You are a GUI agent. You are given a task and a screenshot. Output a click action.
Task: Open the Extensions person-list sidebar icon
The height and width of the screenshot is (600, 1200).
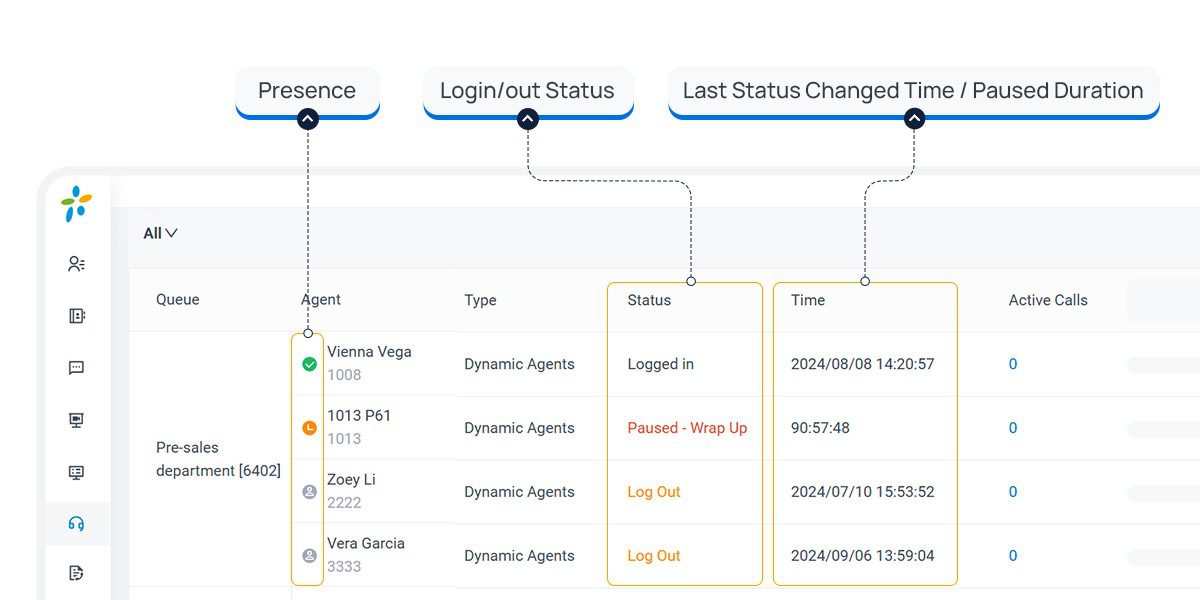76,264
